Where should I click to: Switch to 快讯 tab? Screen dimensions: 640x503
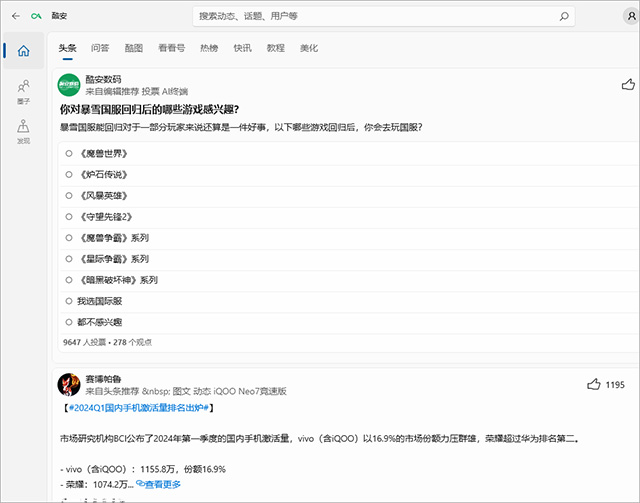tap(242, 48)
